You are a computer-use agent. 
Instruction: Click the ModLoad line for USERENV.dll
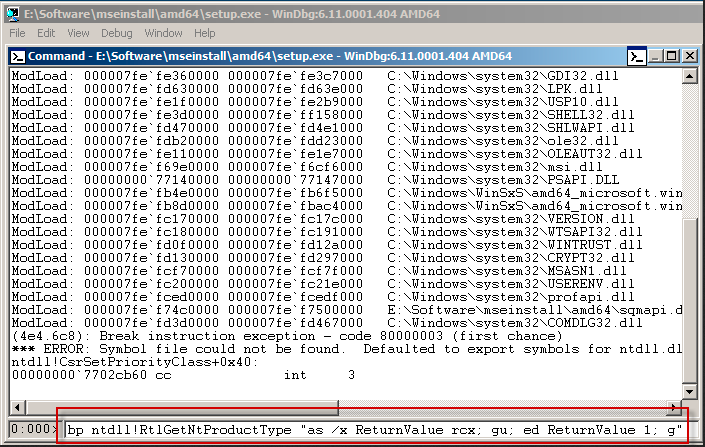tap(323, 284)
